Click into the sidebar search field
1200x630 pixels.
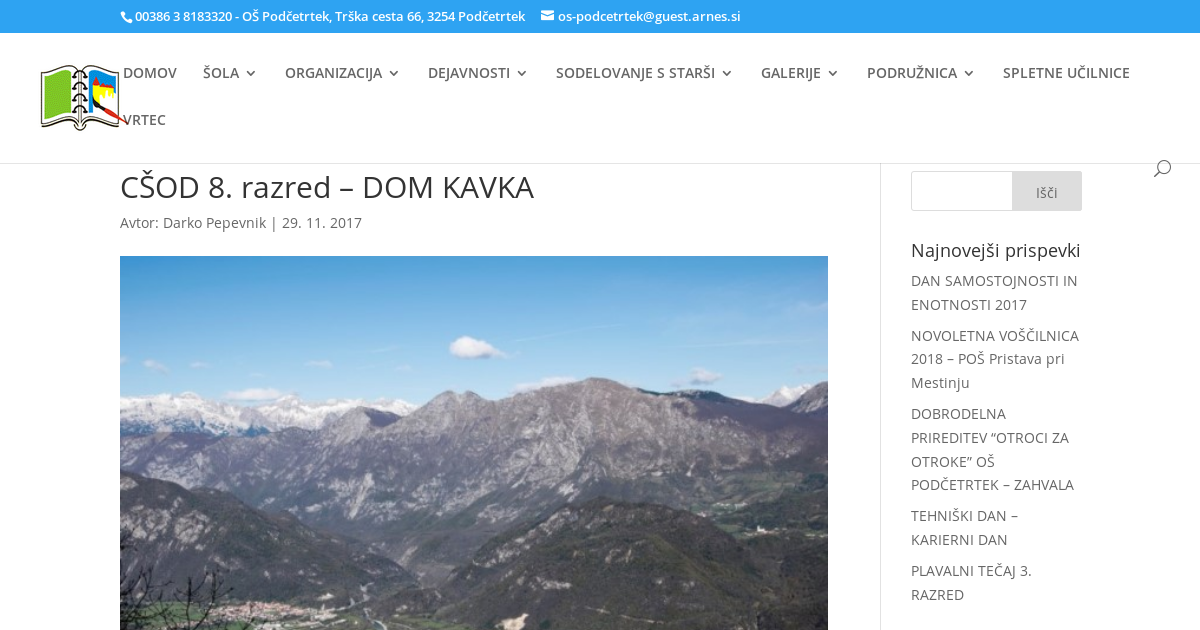coord(961,191)
